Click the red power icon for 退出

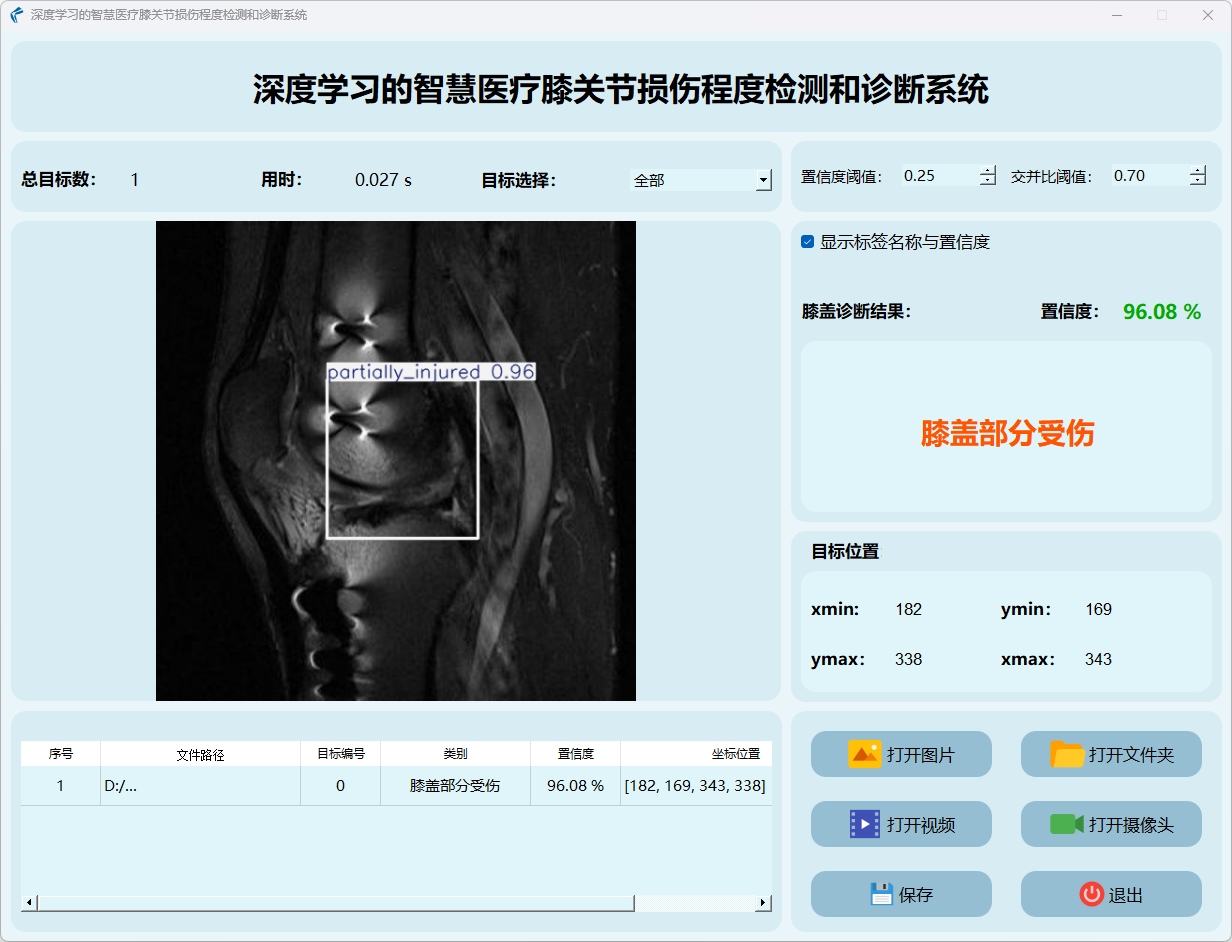(1091, 894)
